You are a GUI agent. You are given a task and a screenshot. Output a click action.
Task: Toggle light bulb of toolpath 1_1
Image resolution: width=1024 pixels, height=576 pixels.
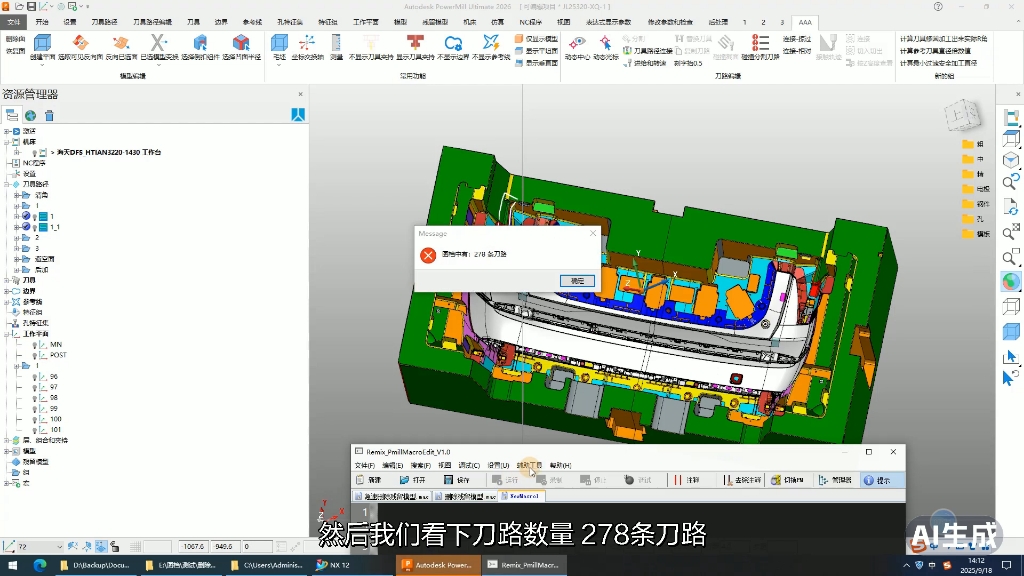click(x=35, y=227)
